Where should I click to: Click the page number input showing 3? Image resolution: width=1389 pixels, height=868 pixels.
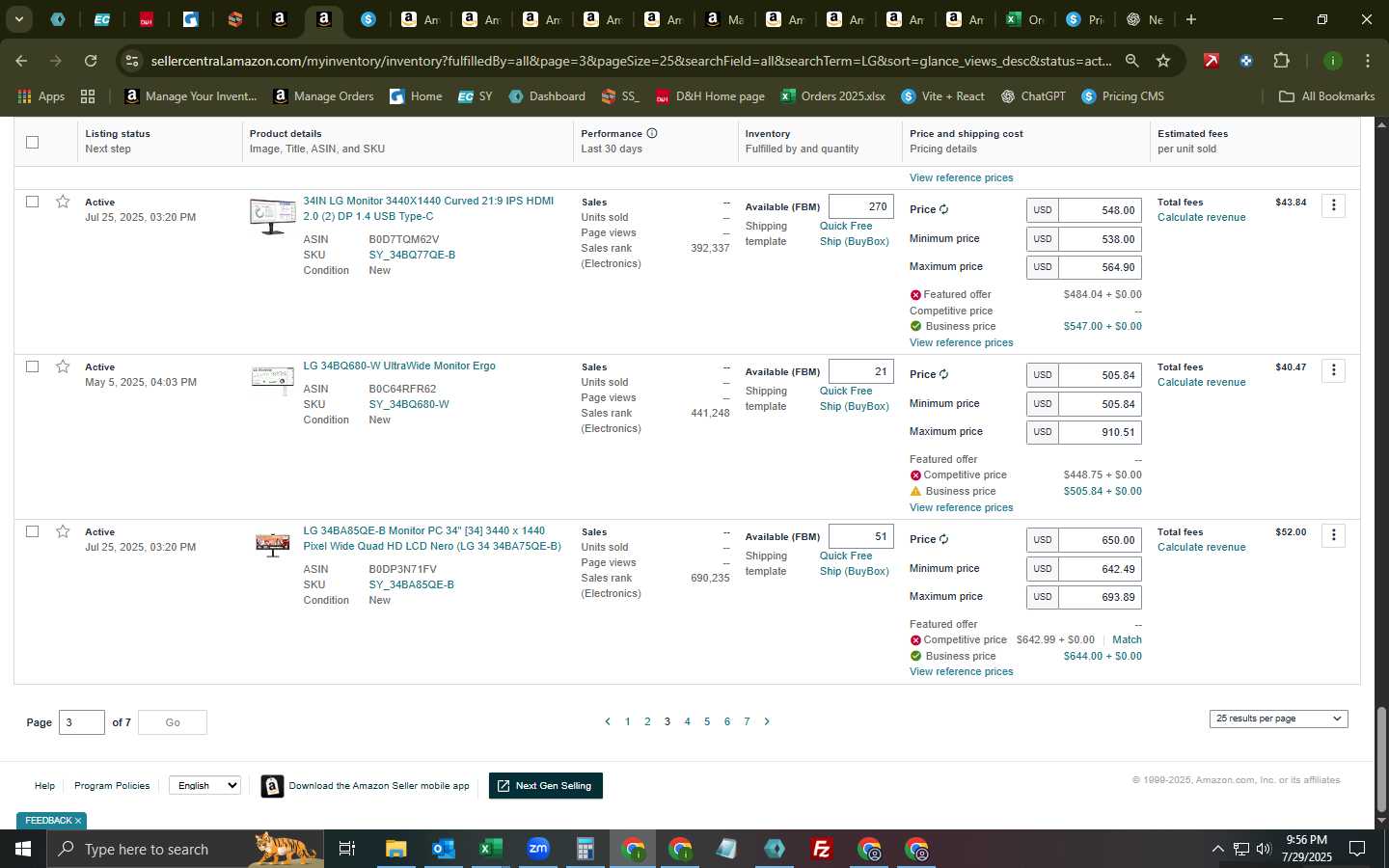[x=82, y=722]
